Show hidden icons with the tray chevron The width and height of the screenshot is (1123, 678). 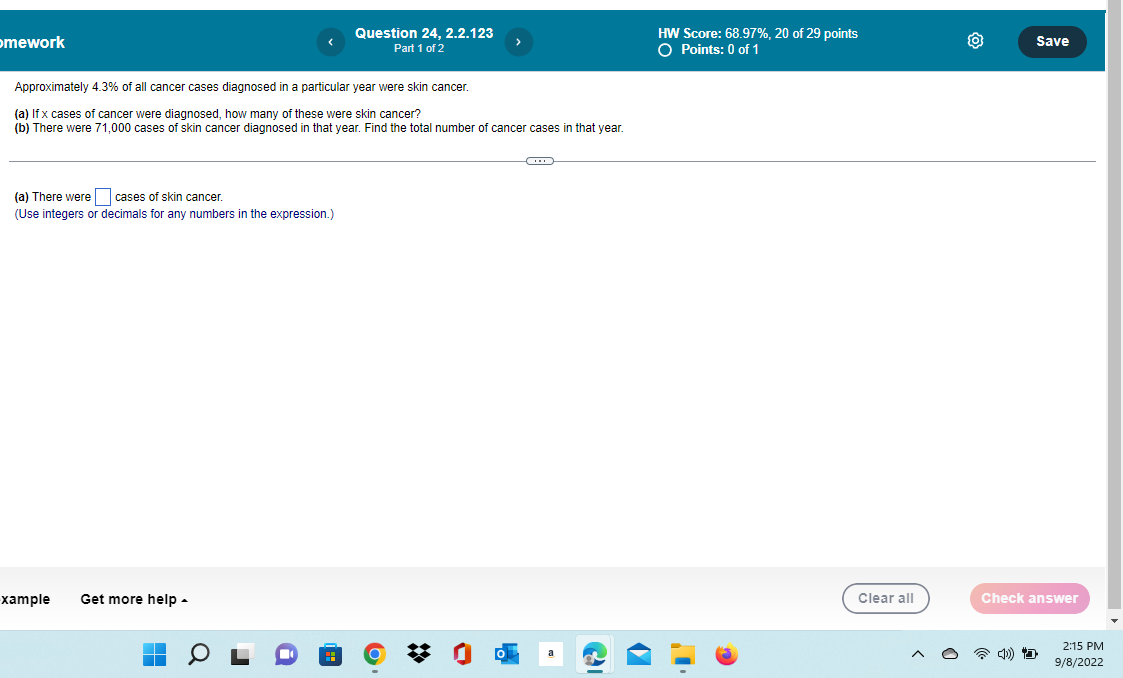[917, 653]
